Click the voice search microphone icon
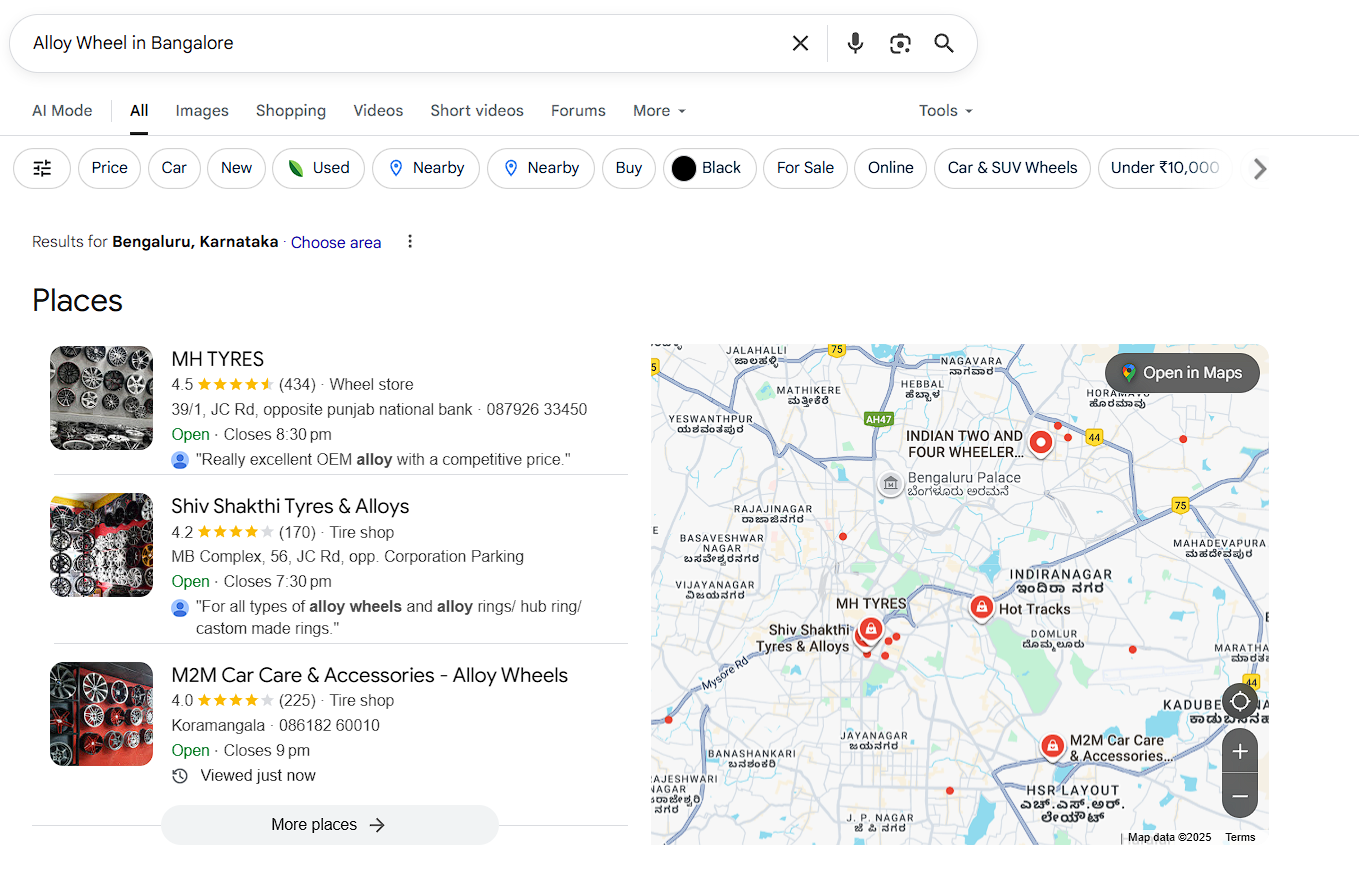This screenshot has width=1359, height=869. [x=855, y=43]
